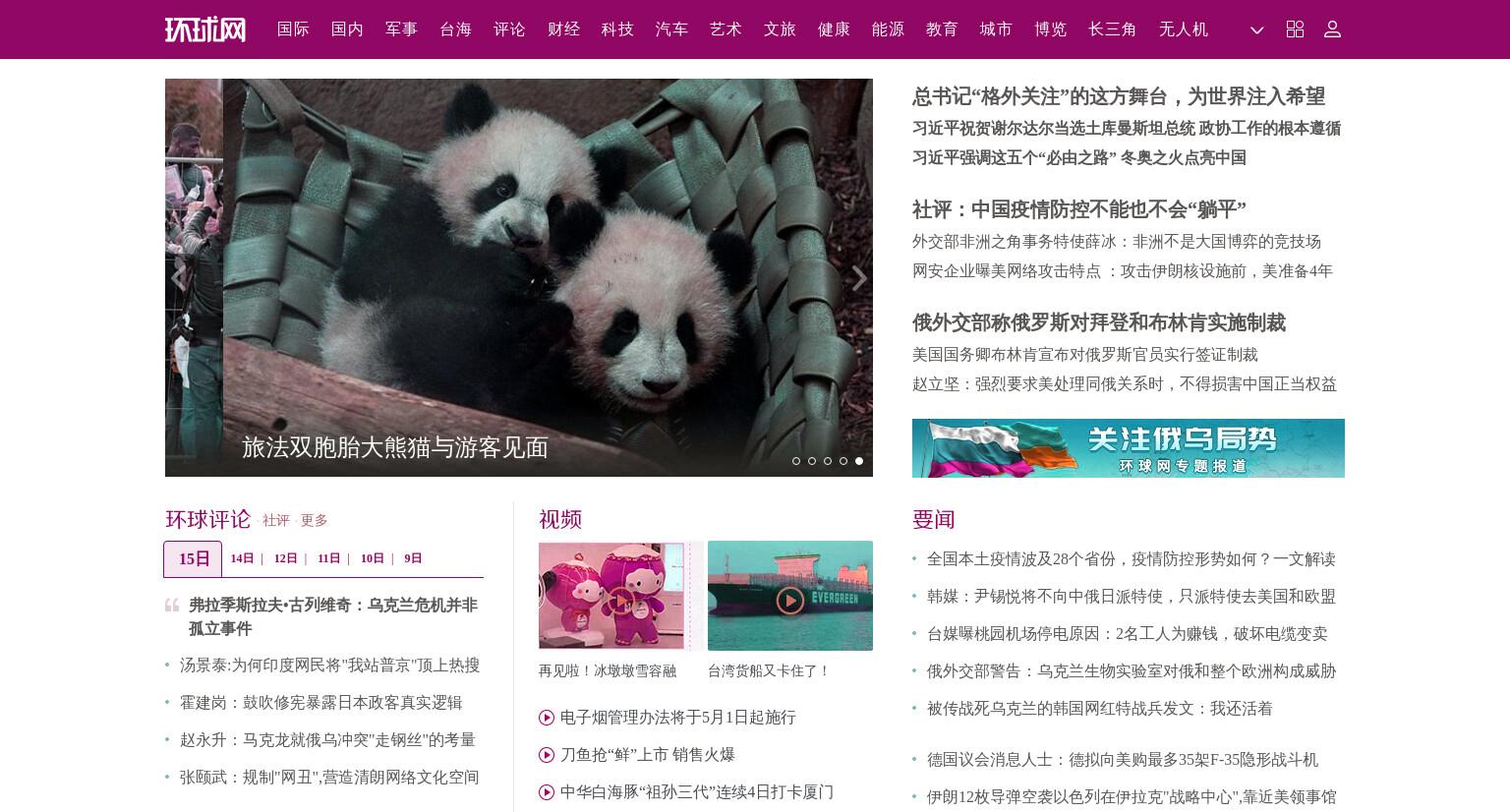Play the 冰墩墩雪容融 video
Viewport: 1510px width, 812px height.
point(619,601)
